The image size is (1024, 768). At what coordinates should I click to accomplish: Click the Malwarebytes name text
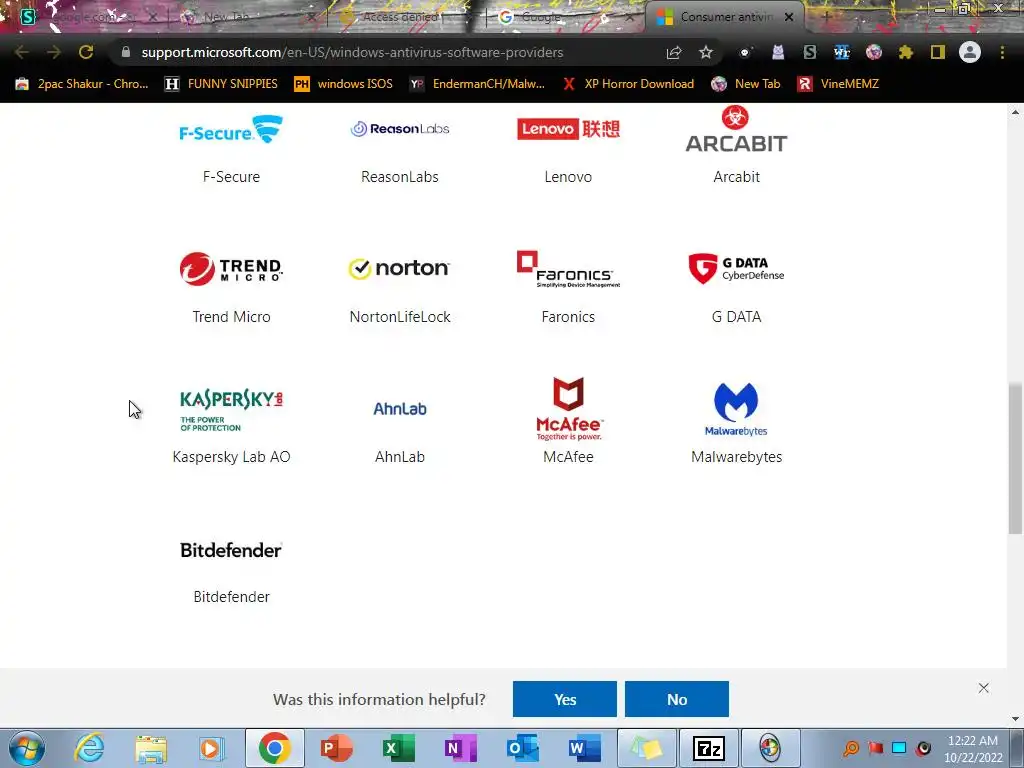pos(736,456)
